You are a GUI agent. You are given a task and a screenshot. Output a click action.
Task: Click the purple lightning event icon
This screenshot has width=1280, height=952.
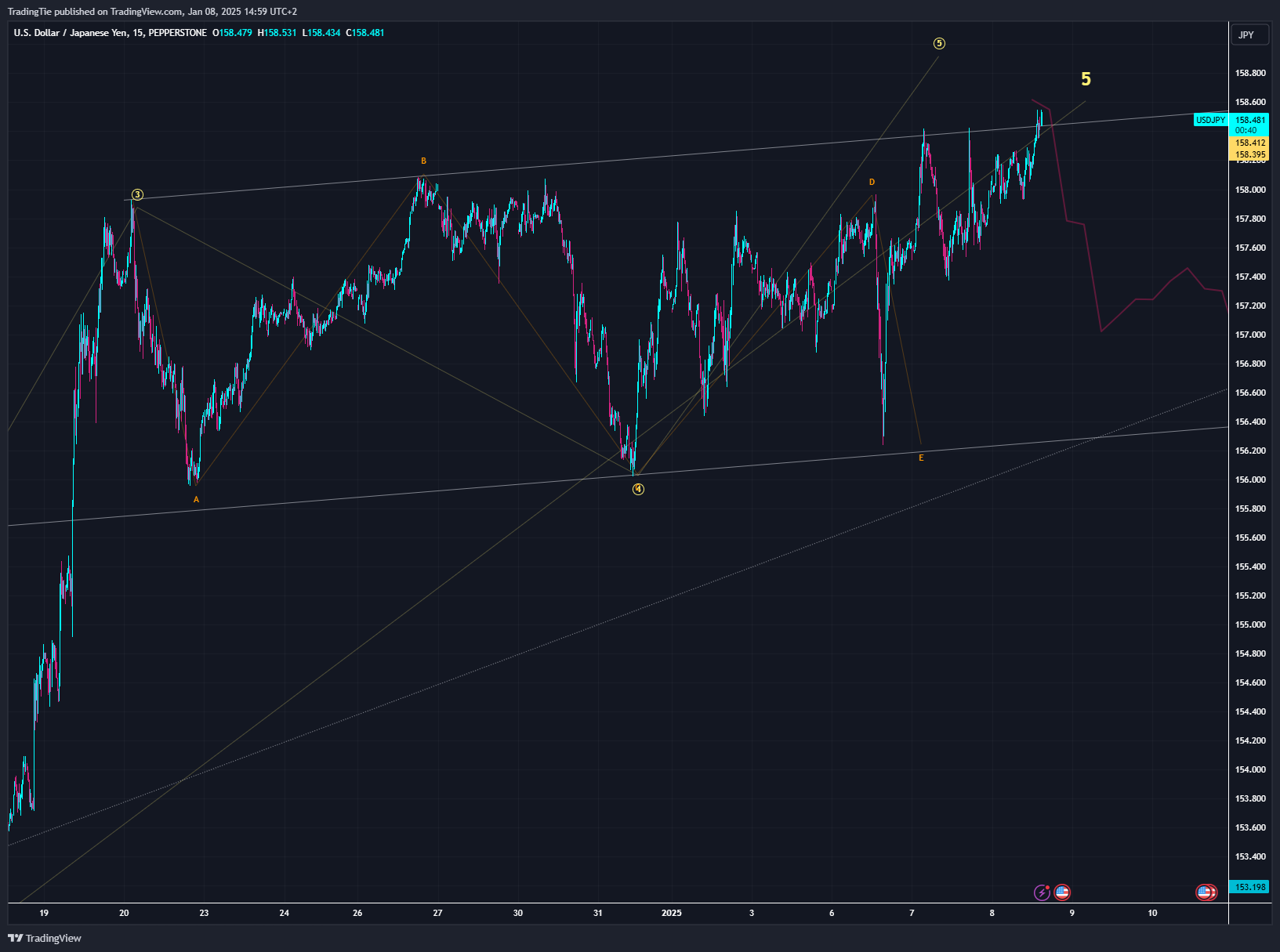(1042, 892)
